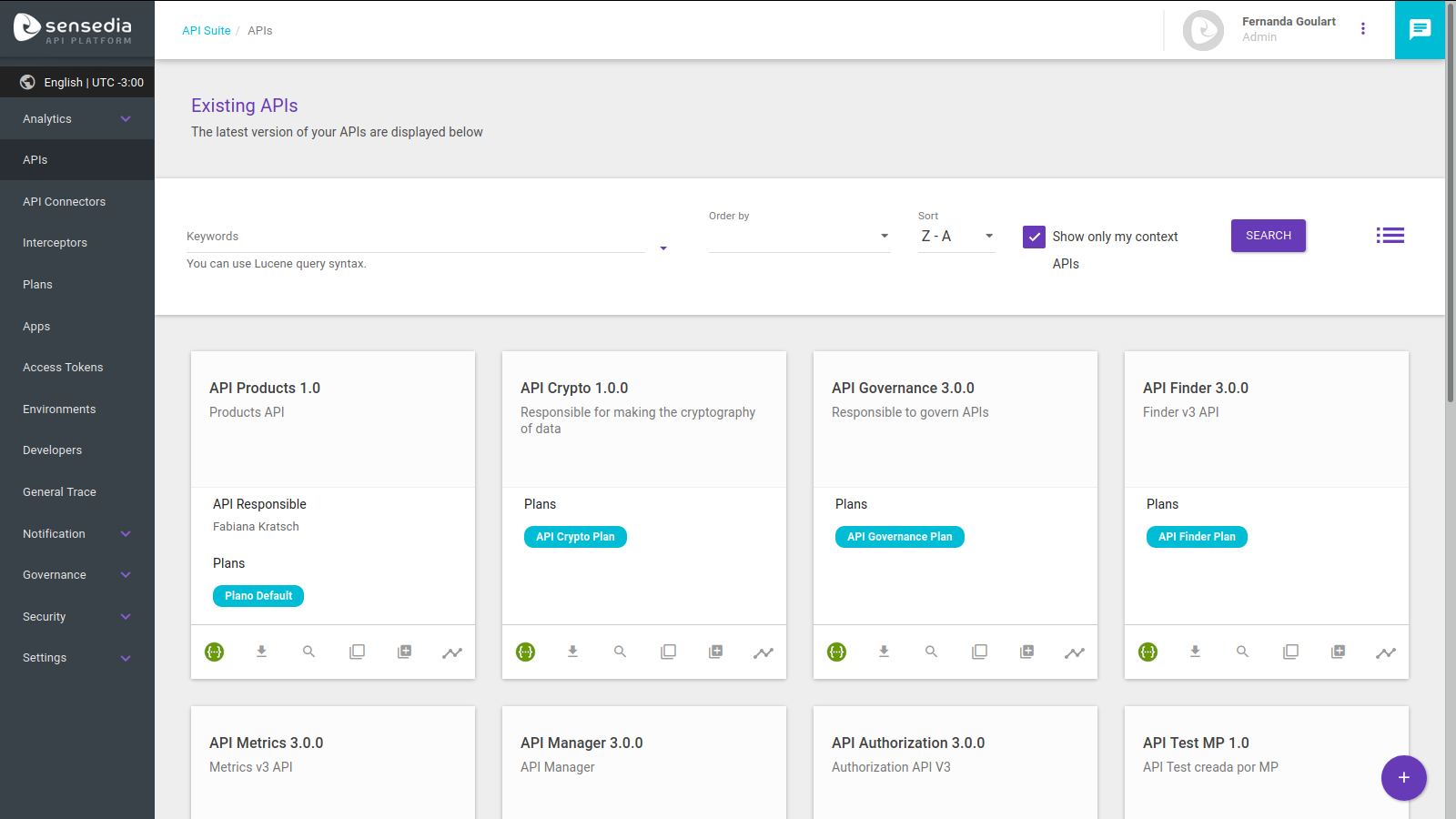Screen dimensions: 1456x819
Task: Click the magnifier icon on API Governance 3.0.0
Action: click(x=931, y=652)
